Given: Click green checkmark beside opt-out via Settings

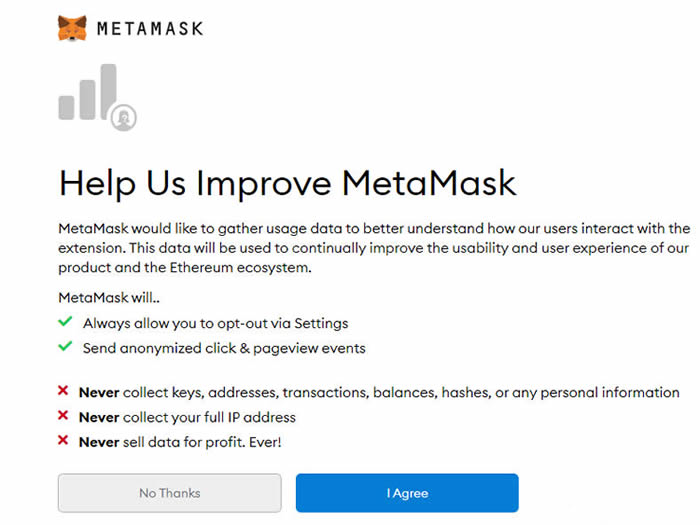Looking at the screenshot, I should pos(65,322).
